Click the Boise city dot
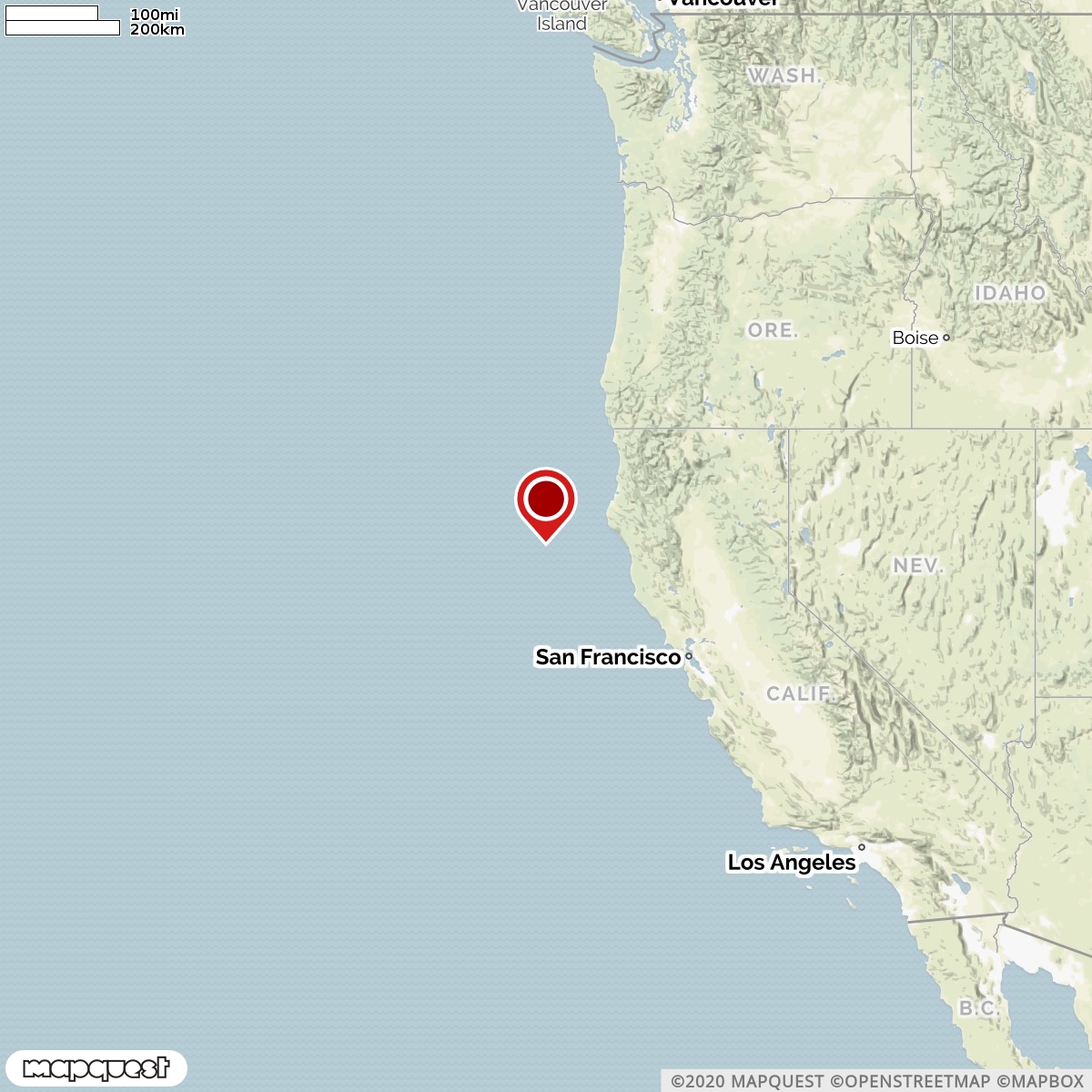1092x1092 pixels. [x=946, y=338]
